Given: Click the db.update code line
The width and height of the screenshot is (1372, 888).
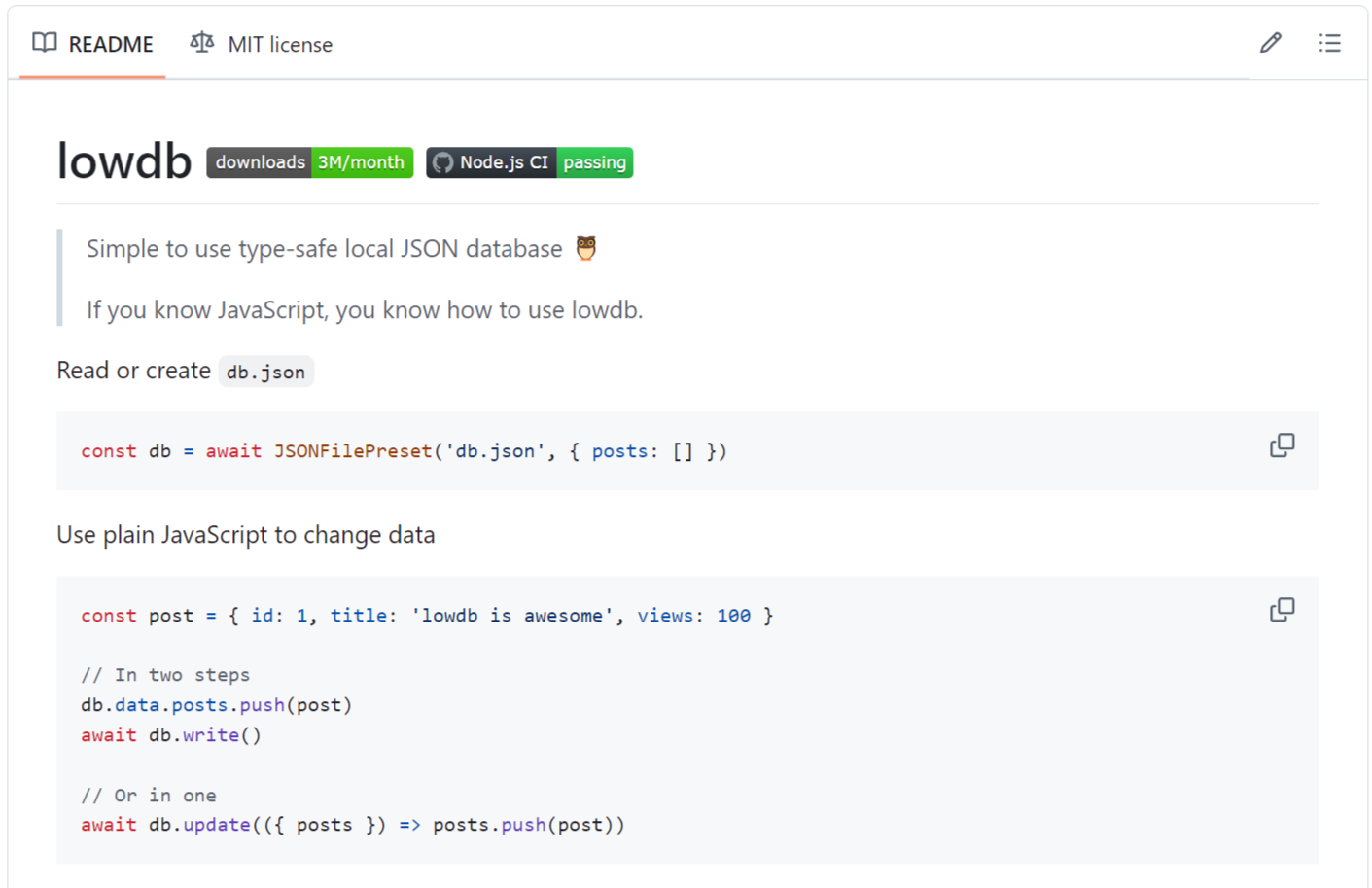Looking at the screenshot, I should coord(353,825).
